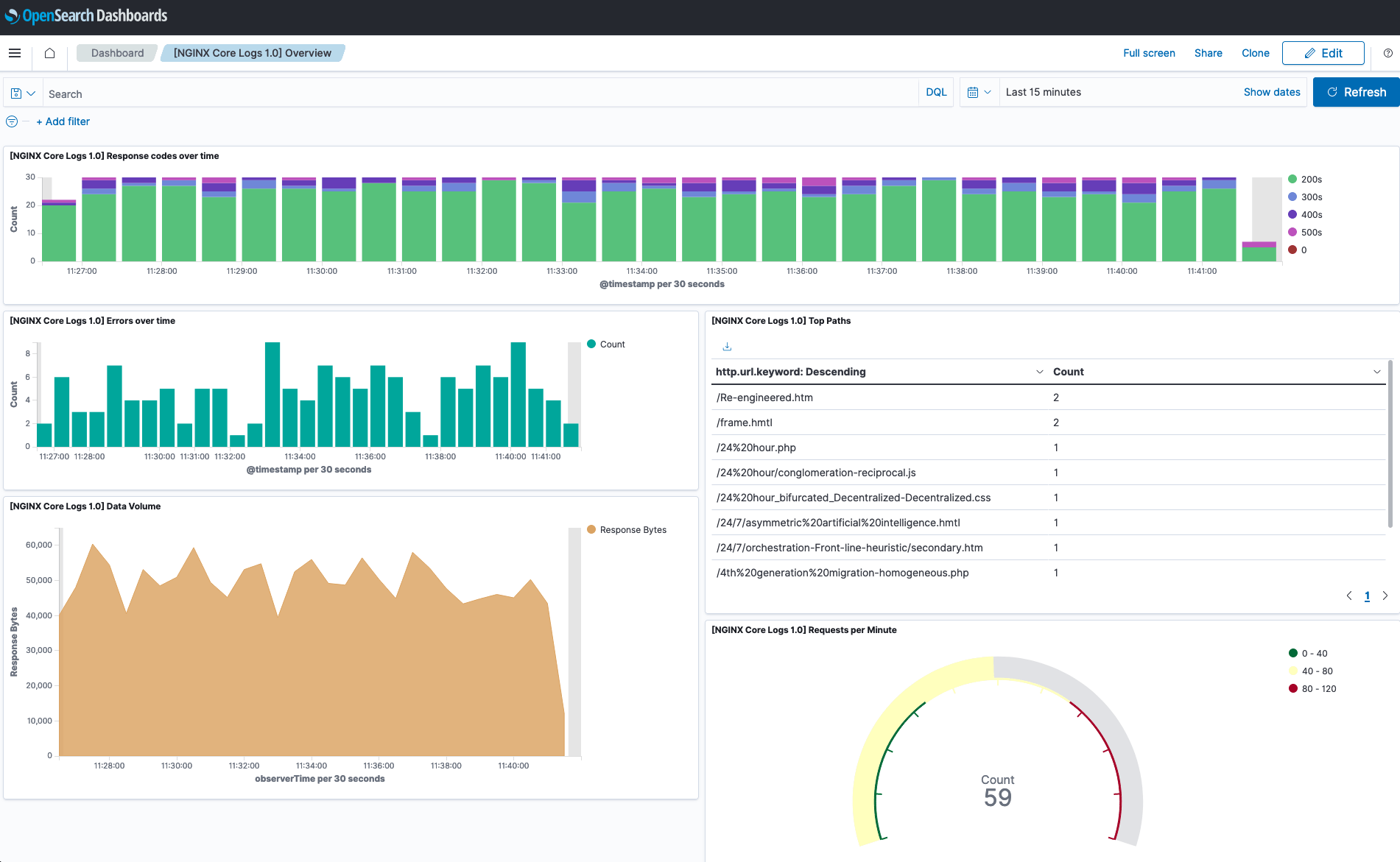The height and width of the screenshot is (862, 1400).
Task: Click Show dates link
Action: pos(1272,92)
